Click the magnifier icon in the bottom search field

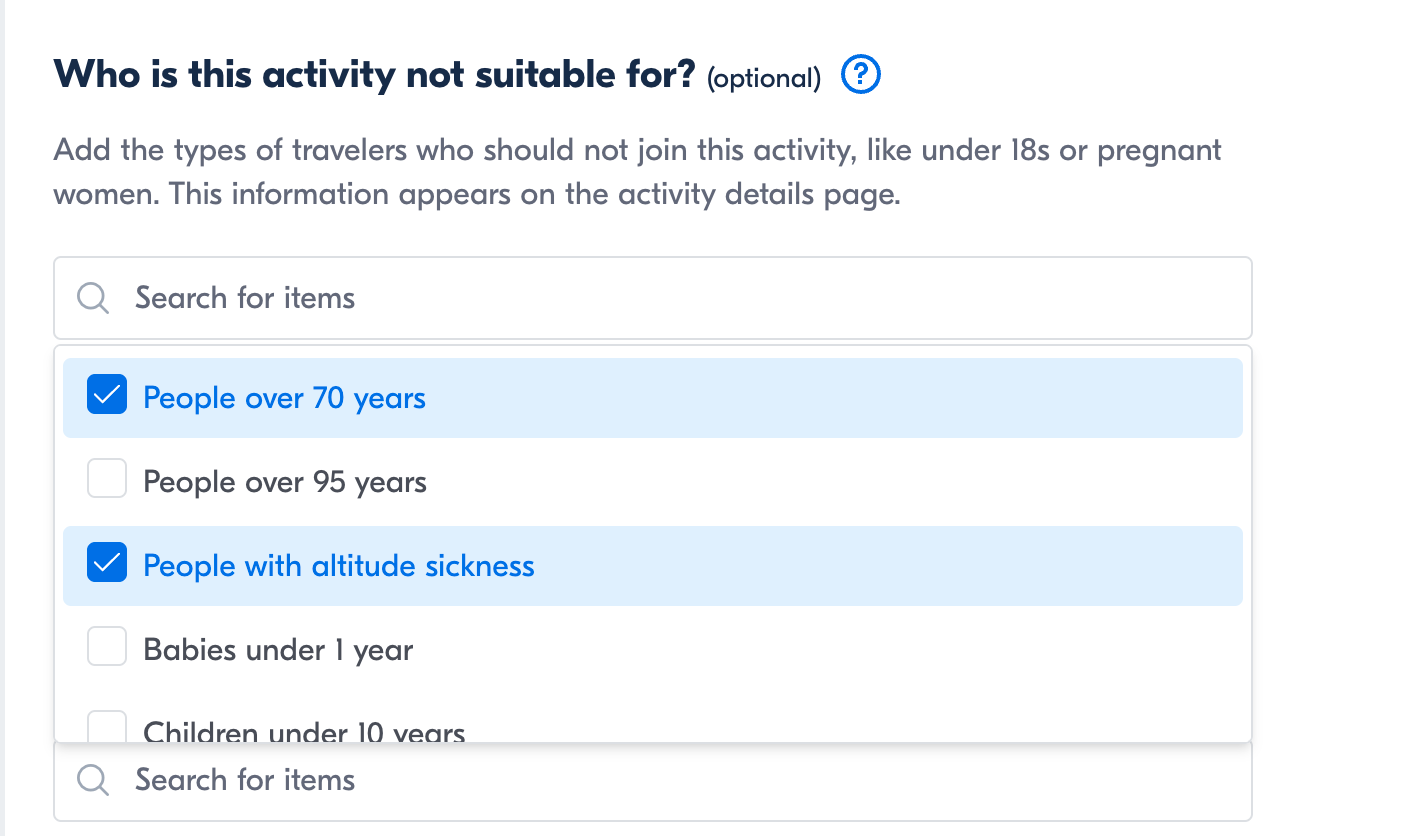93,780
